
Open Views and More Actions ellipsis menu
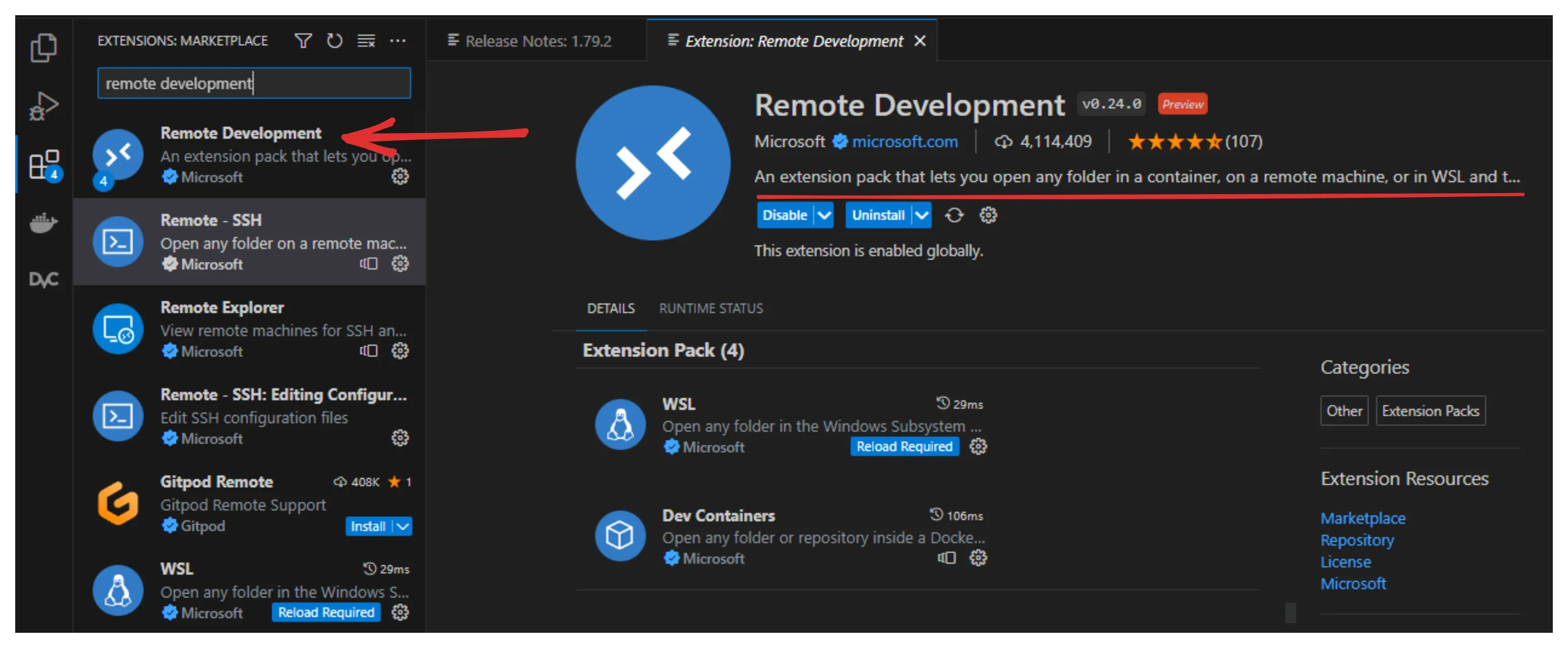coord(397,41)
